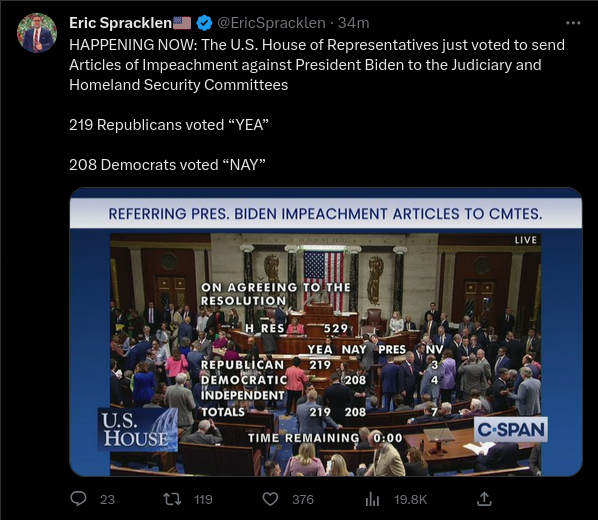Screen dimensions: 598x520
Task: Click the 34m timestamp link
Action: (x=354, y=23)
